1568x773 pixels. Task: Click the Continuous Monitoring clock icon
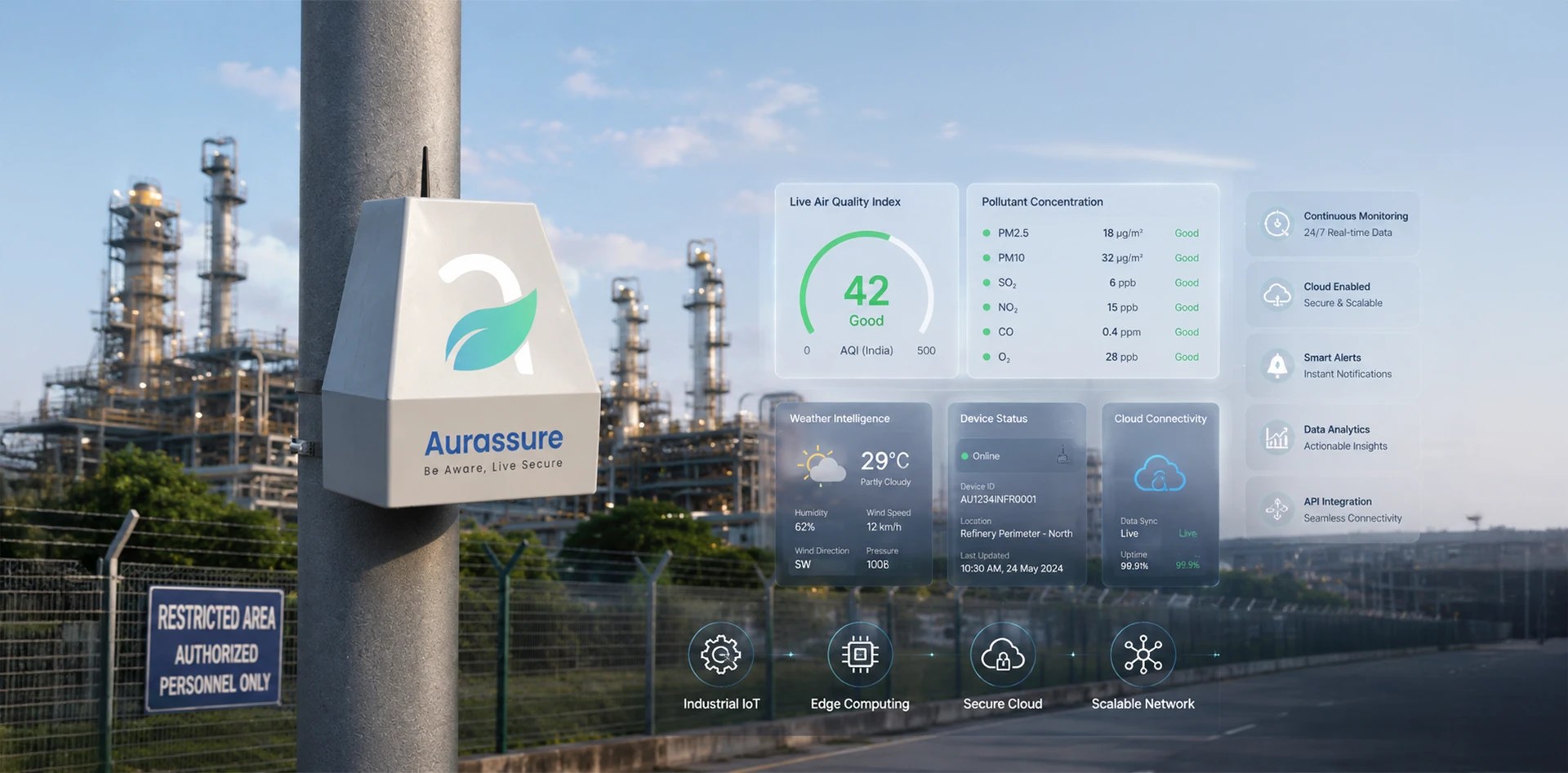click(1276, 224)
